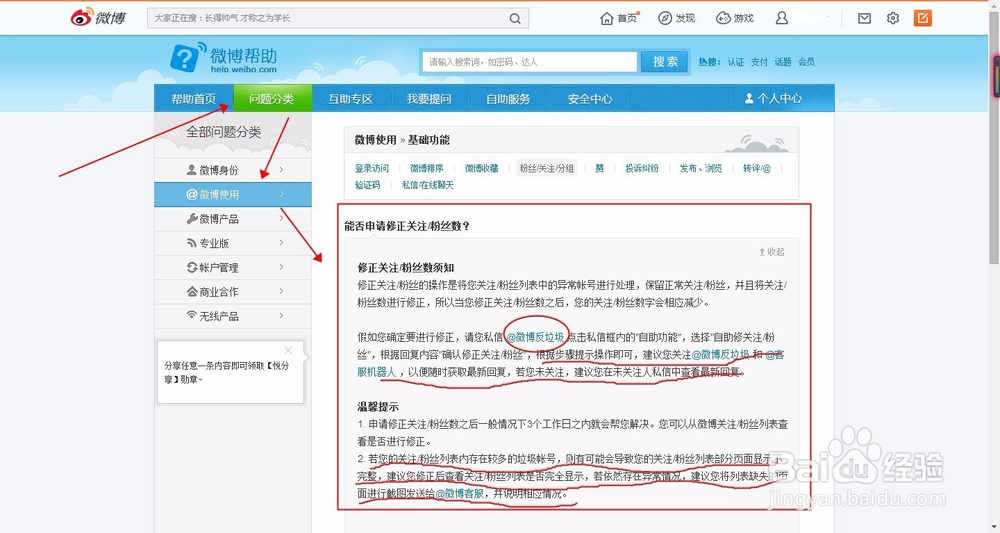Open the 微博排序 subcategory
This screenshot has width=1000, height=533.
coord(427,168)
